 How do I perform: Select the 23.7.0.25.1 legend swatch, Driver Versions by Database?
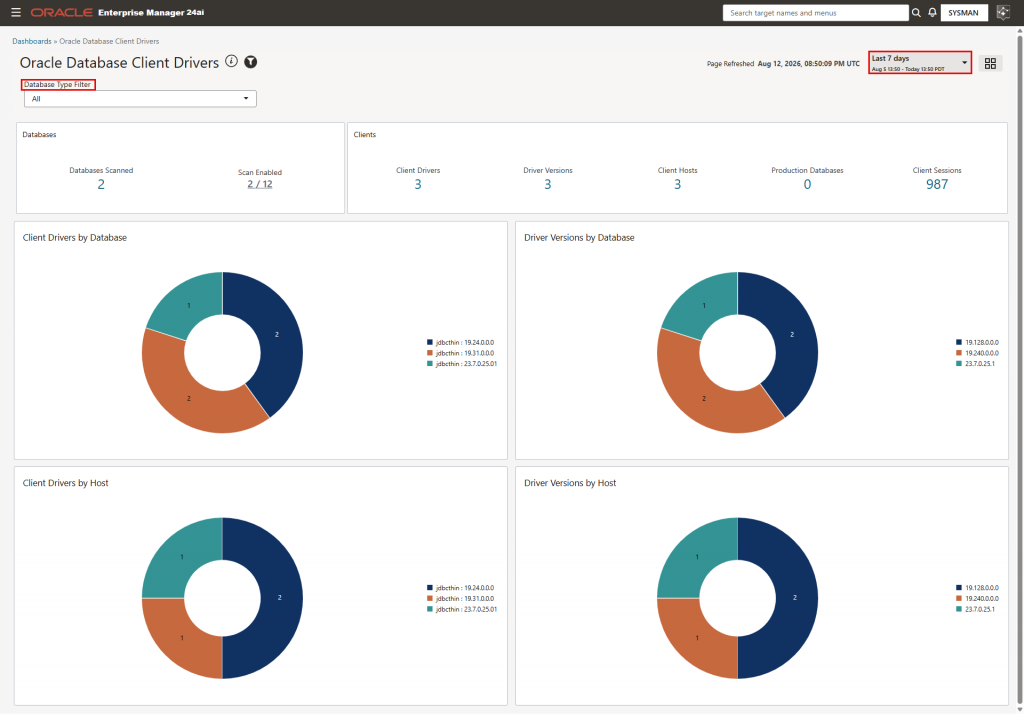click(x=959, y=364)
